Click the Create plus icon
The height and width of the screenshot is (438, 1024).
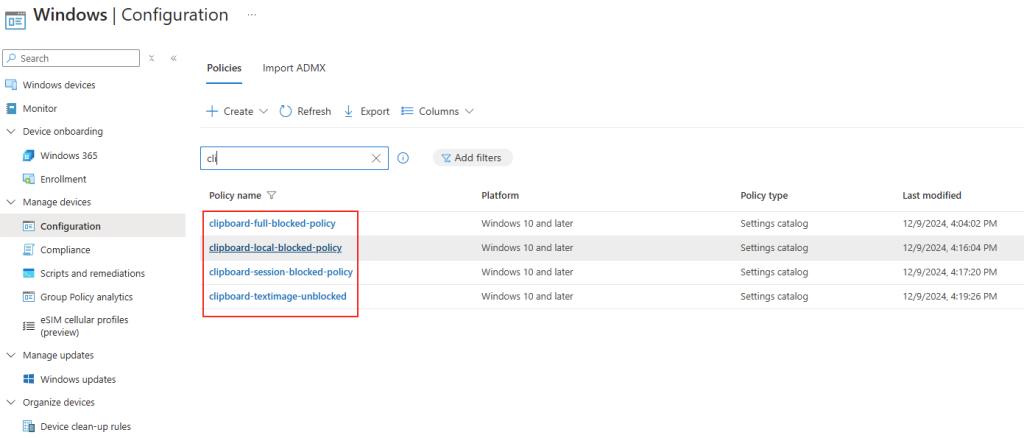pyautogui.click(x=212, y=111)
